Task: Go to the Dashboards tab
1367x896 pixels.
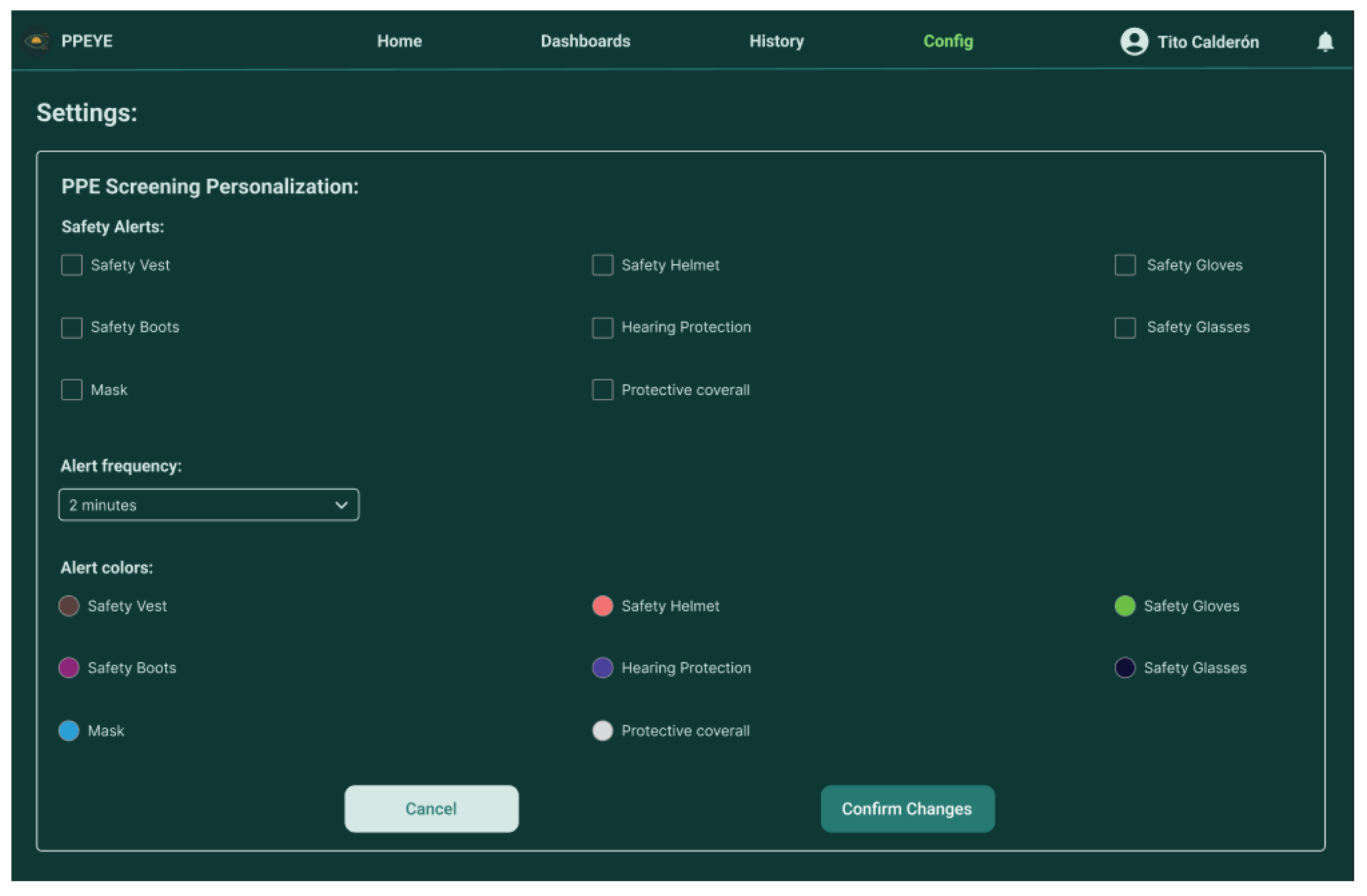Action: click(585, 42)
